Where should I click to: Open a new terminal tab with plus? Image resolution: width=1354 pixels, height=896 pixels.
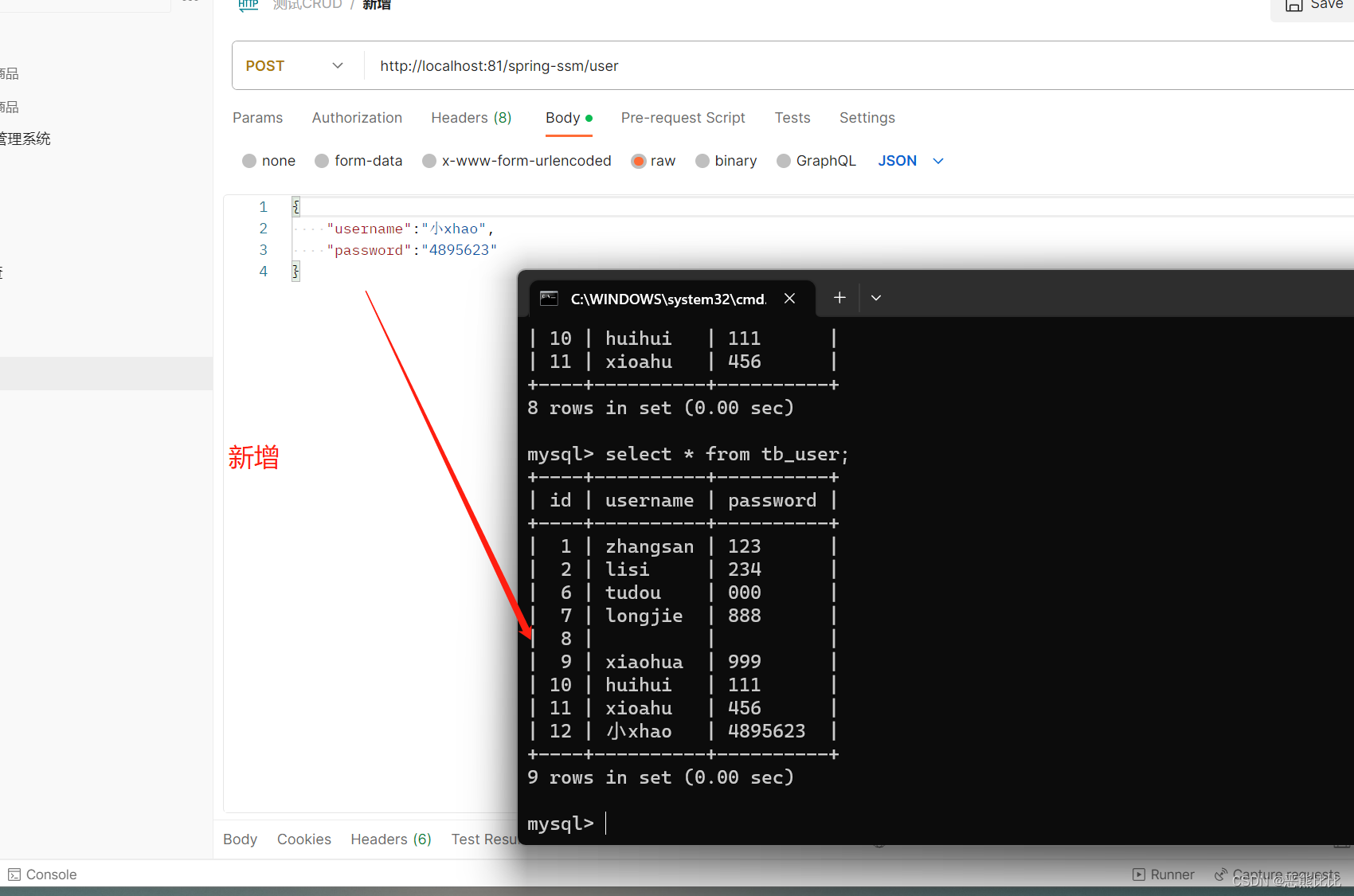[x=839, y=298]
